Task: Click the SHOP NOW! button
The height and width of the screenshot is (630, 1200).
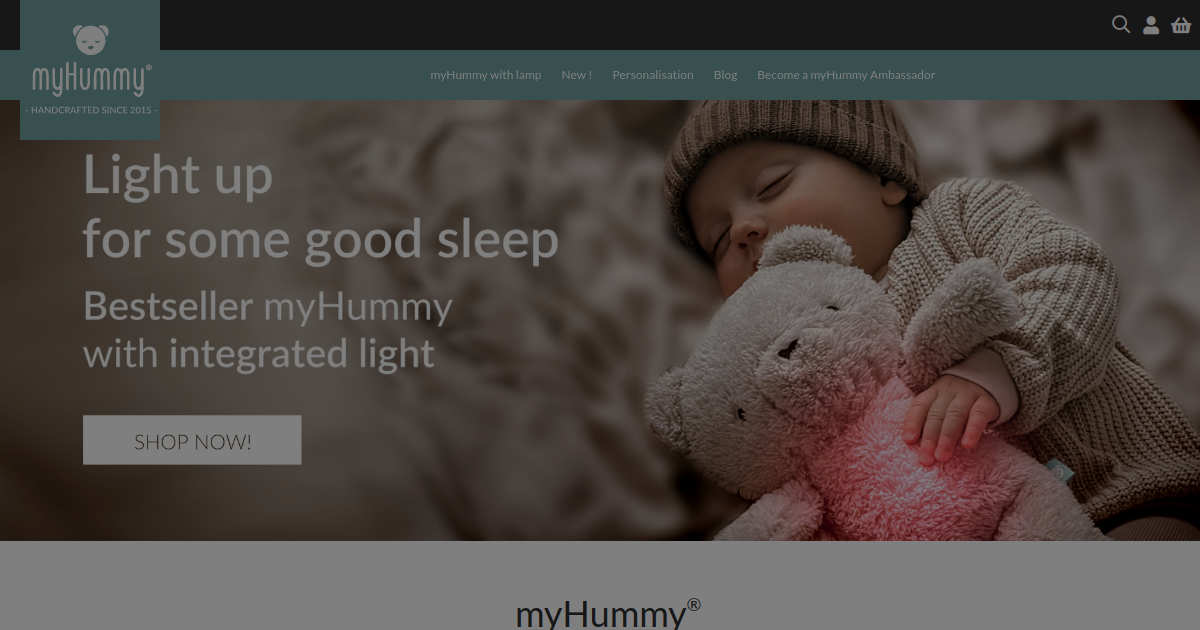Action: click(x=192, y=440)
